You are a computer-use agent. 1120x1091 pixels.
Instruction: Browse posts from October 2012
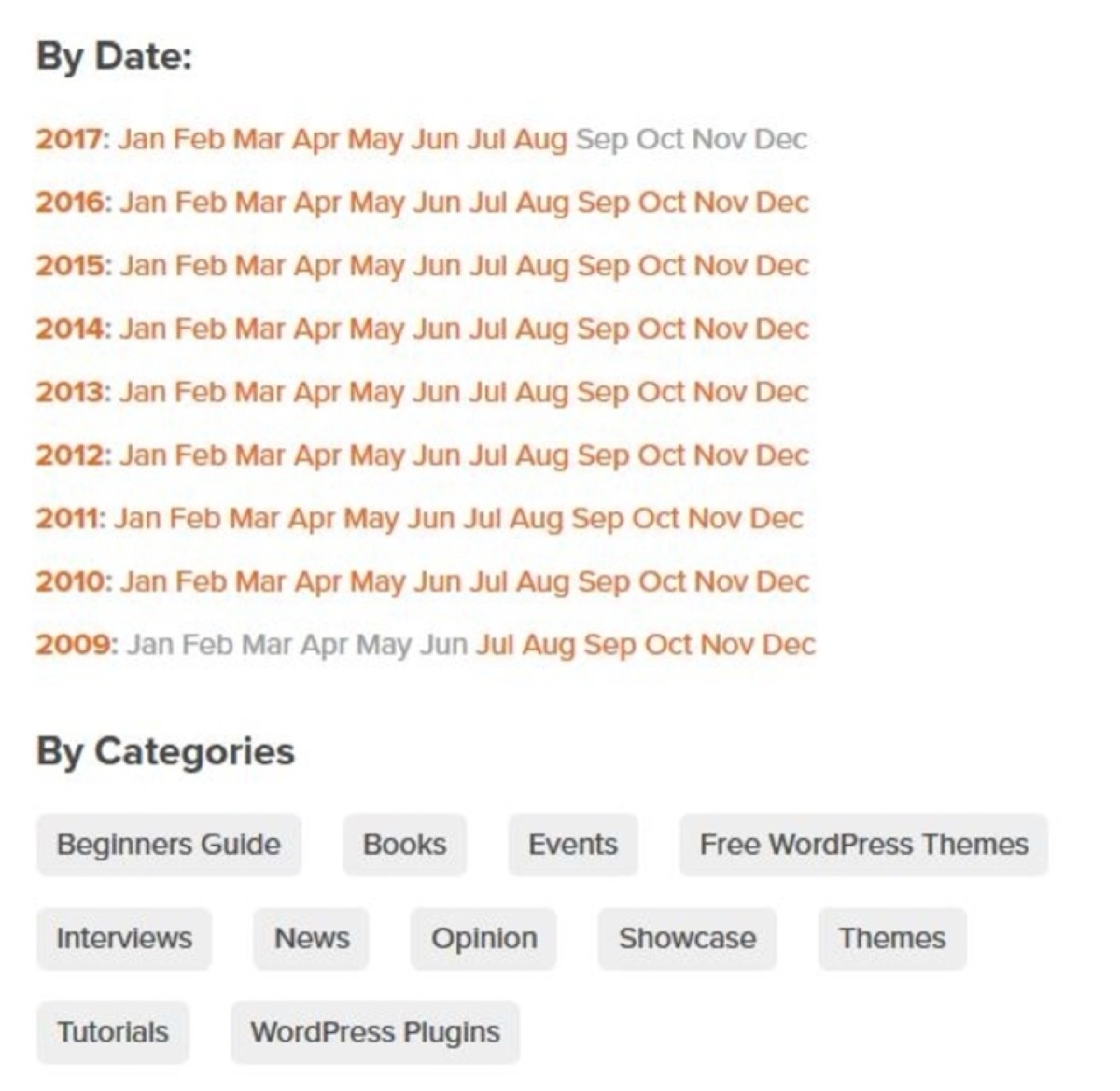tap(661, 455)
